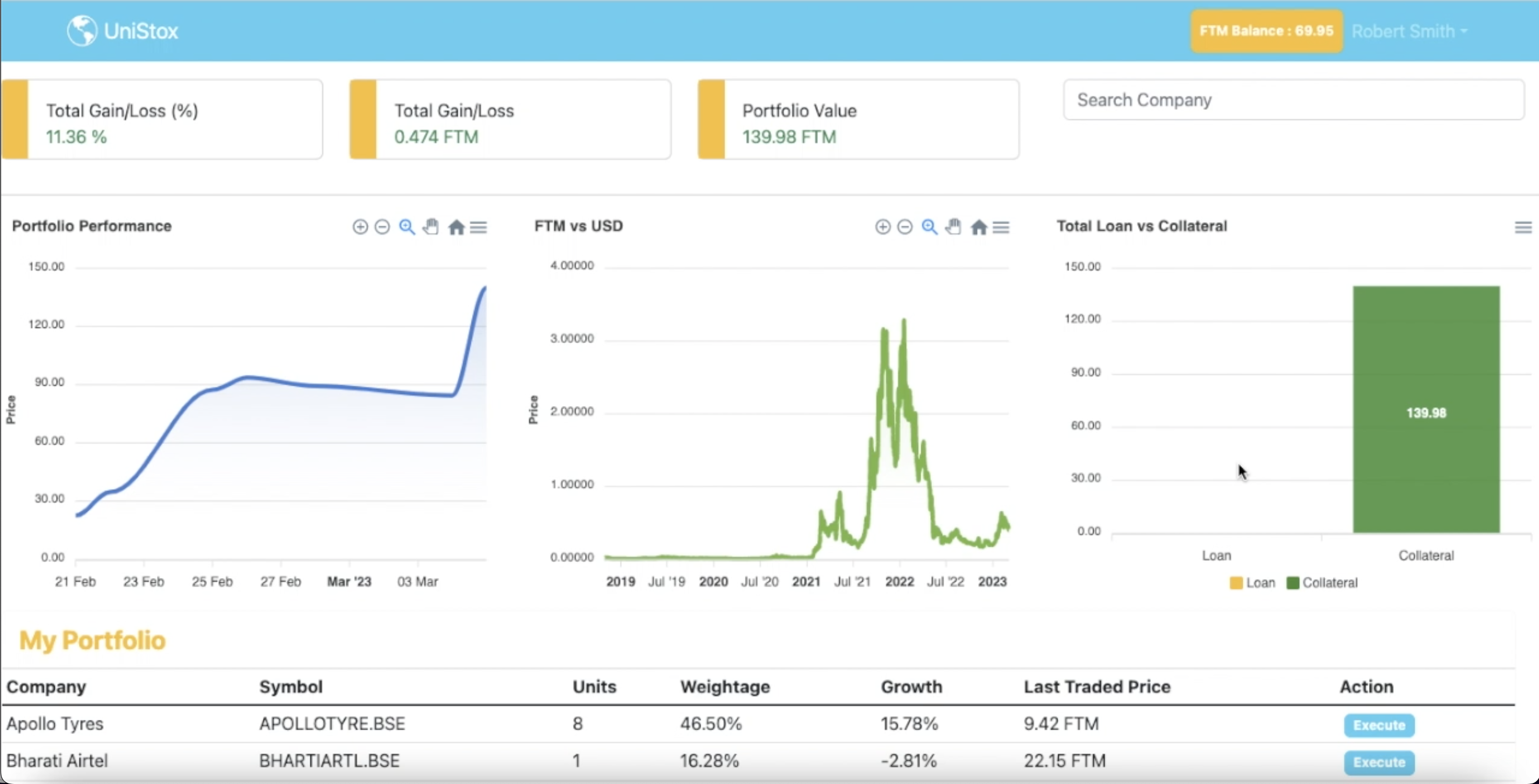Click the Search Company input field
Image resolution: width=1539 pixels, height=784 pixels.
1293,100
